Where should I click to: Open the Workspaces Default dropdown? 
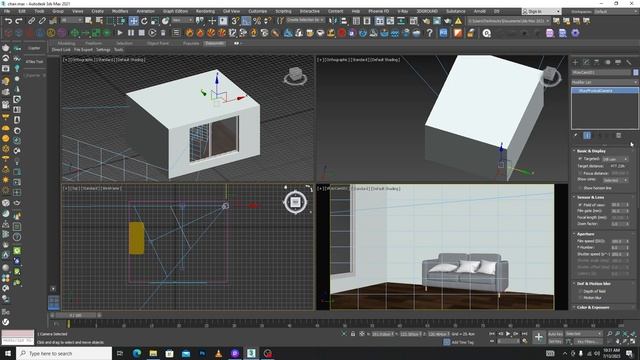coord(616,11)
